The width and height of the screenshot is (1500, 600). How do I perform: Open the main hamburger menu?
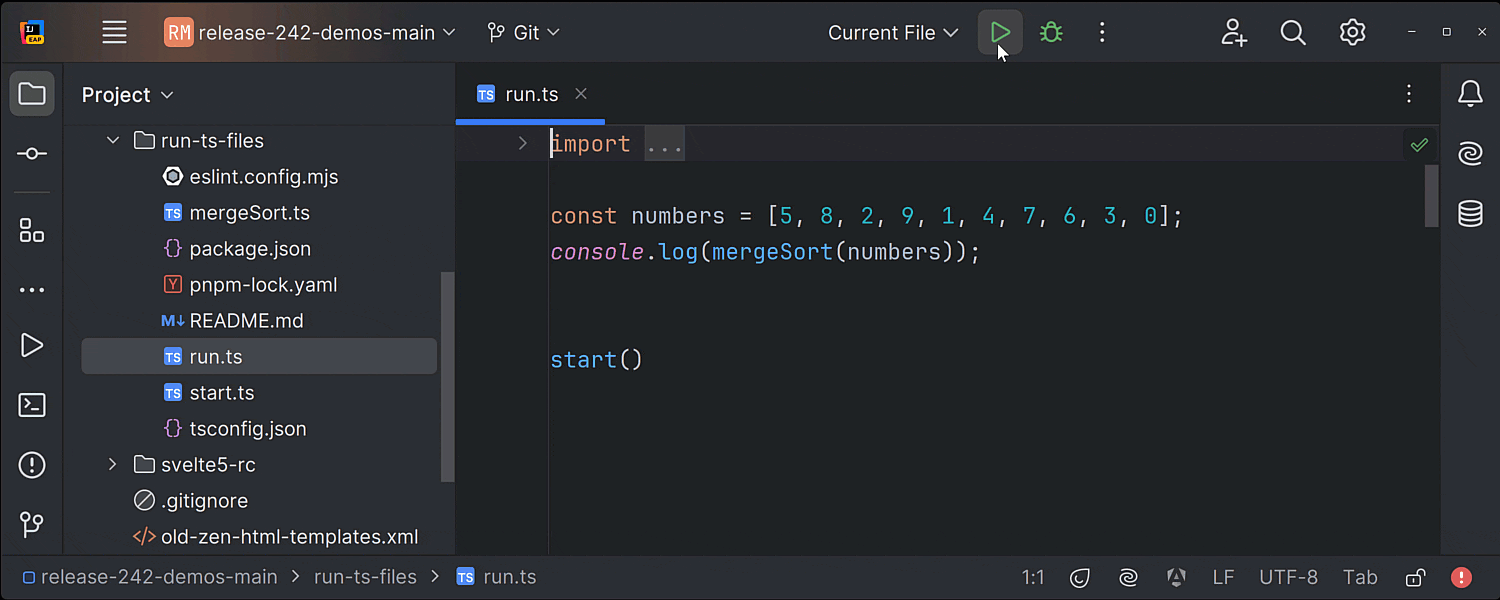[115, 33]
